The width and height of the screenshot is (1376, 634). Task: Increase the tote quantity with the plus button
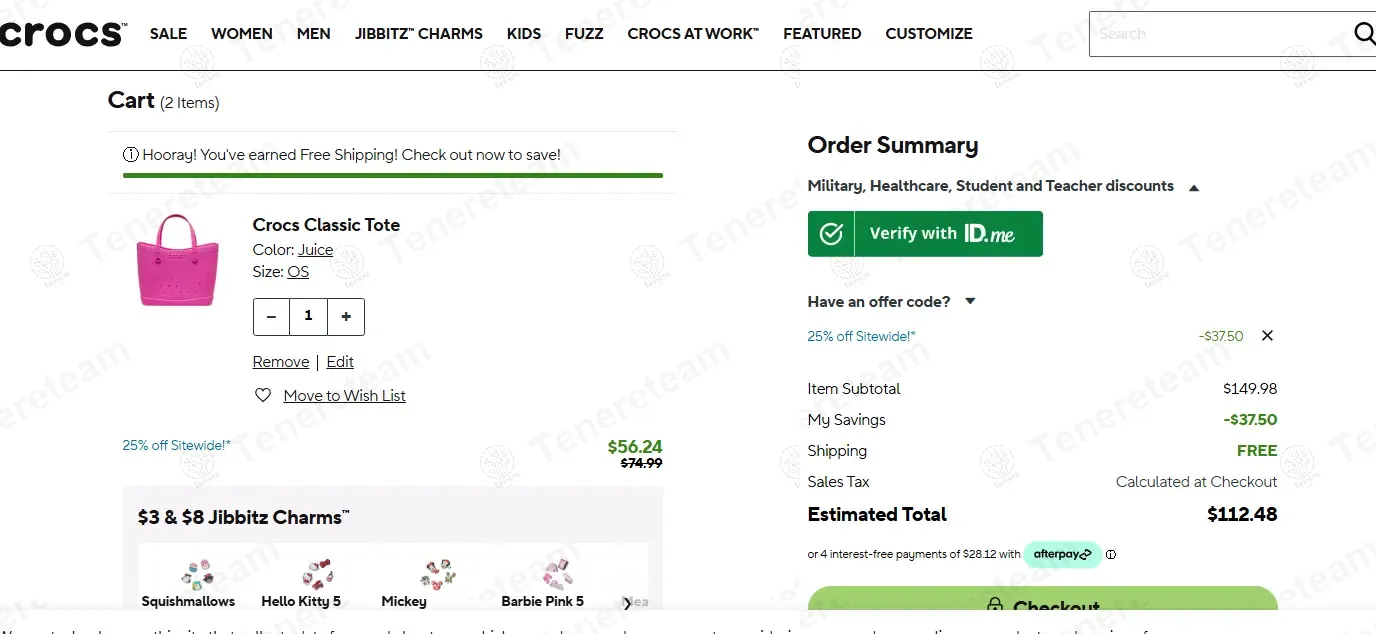pos(346,316)
